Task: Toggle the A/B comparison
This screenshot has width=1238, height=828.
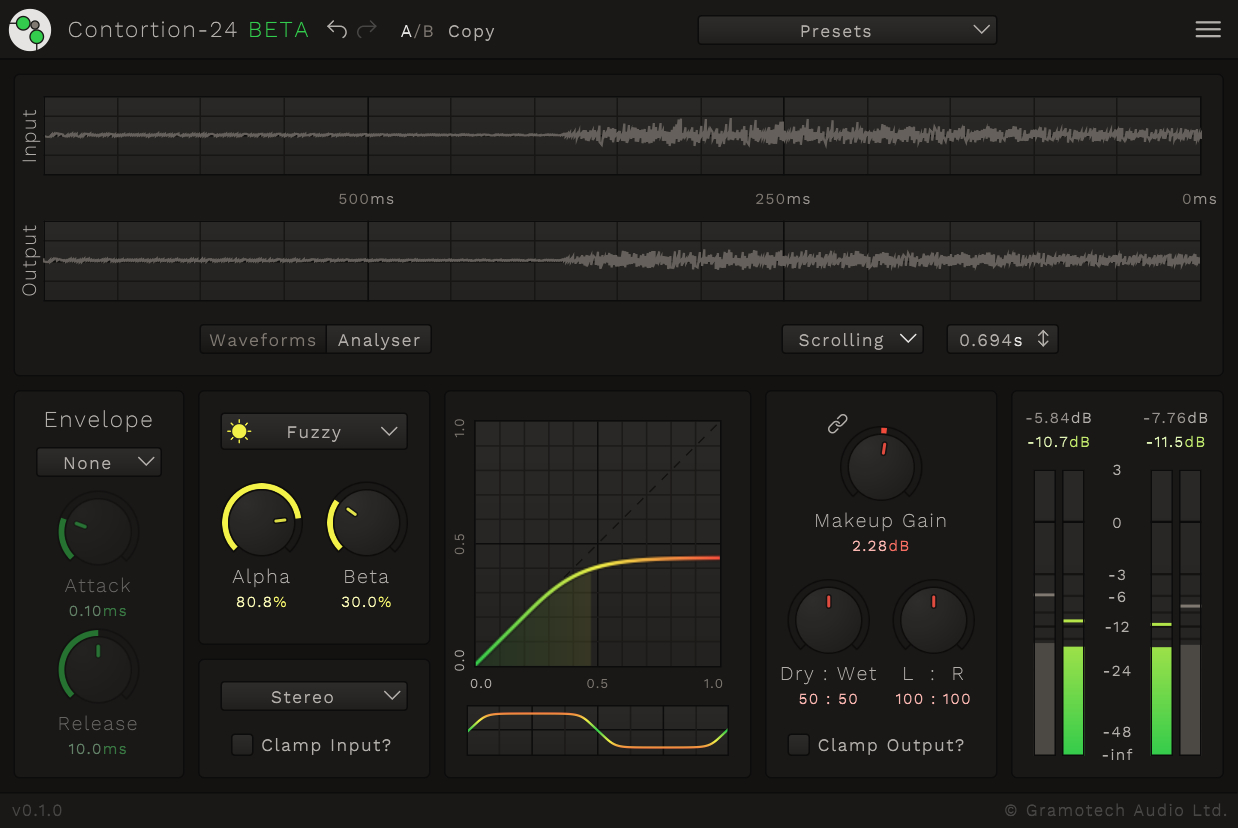Action: 417,31
